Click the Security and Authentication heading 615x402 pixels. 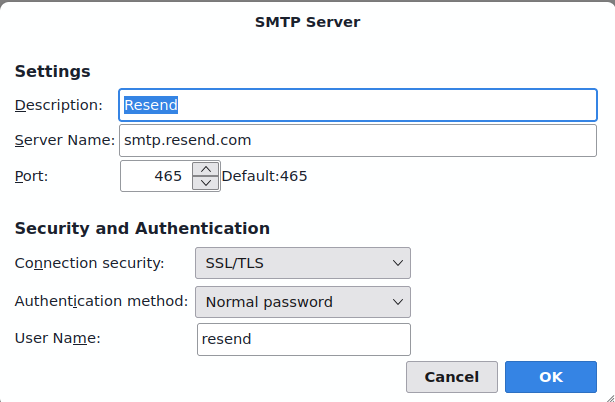coord(142,228)
